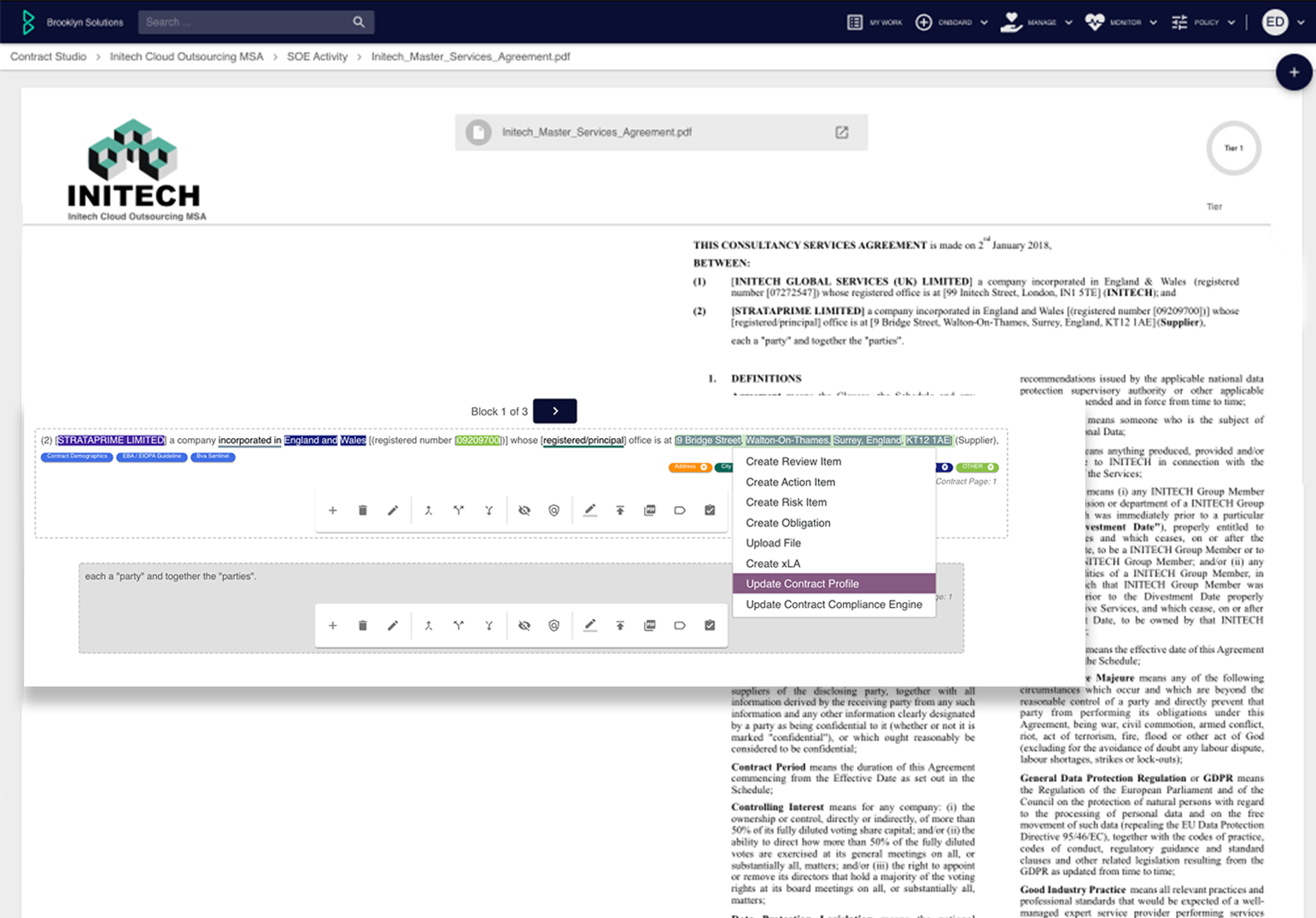This screenshot has width=1316, height=918.
Task: Expand the Monitor dropdown chevron
Action: pos(1153,23)
